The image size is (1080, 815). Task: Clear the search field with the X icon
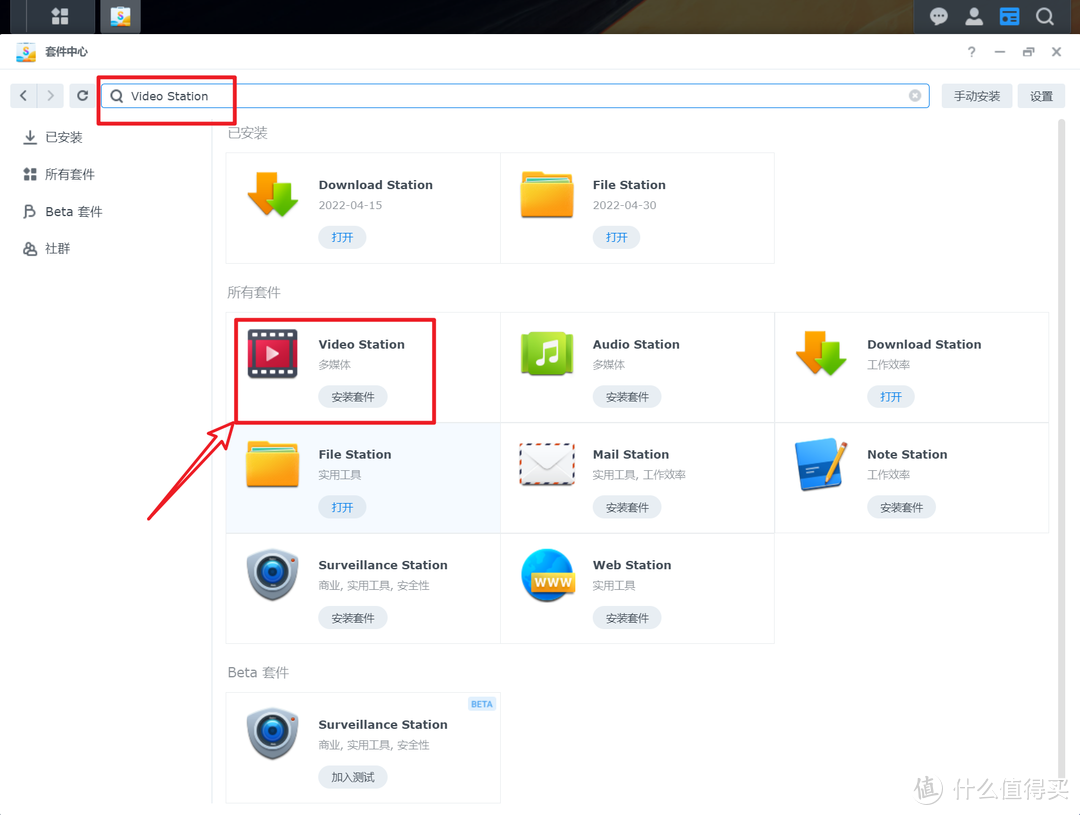coord(915,96)
